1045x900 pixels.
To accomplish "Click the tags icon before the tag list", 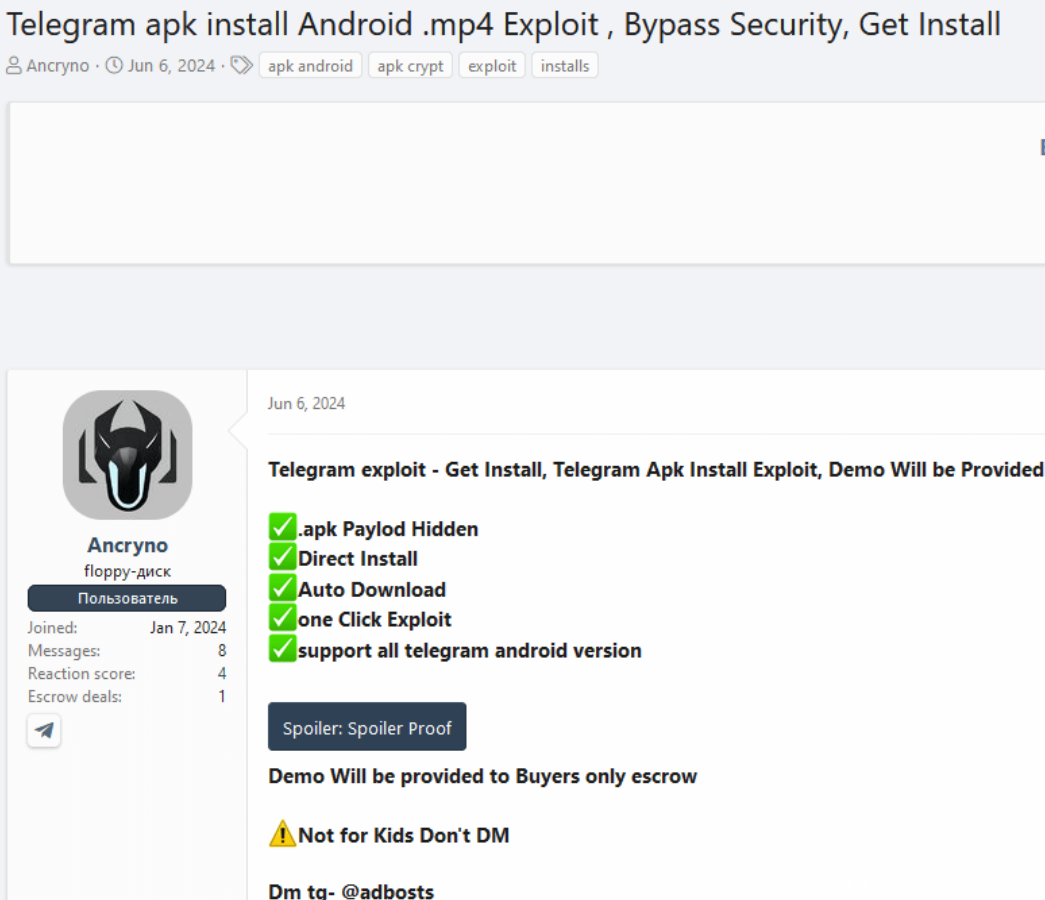I will (x=241, y=66).
